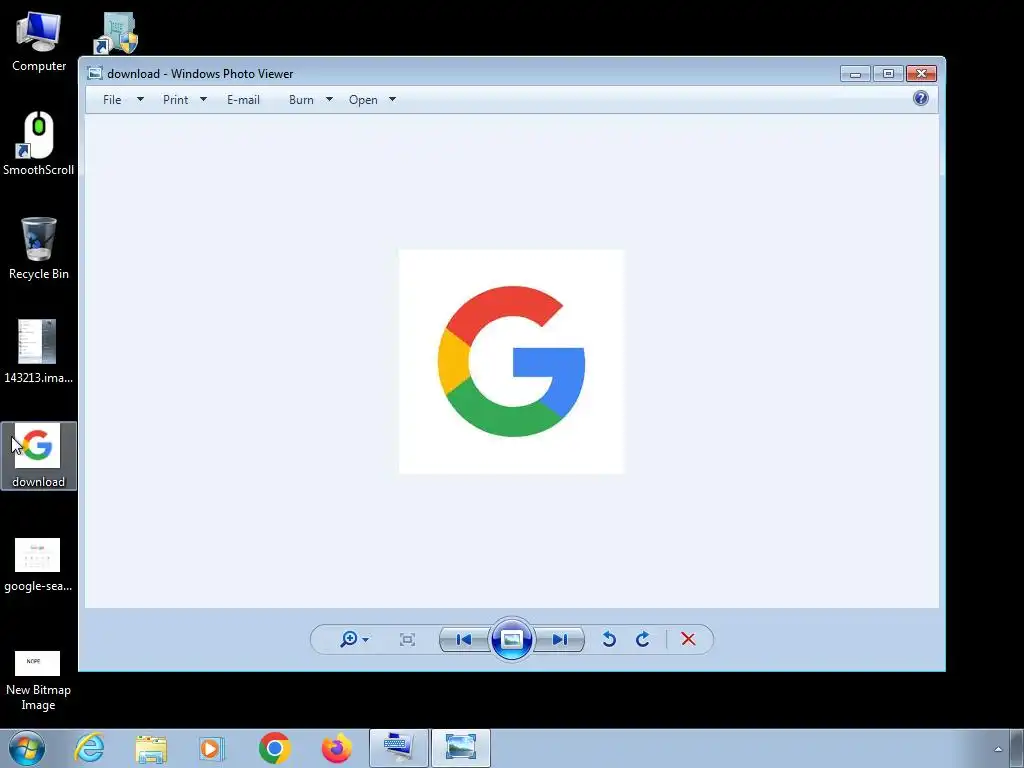Select the google-sea... desktop file
Image resolution: width=1024 pixels, height=768 pixels.
pyautogui.click(x=38, y=564)
